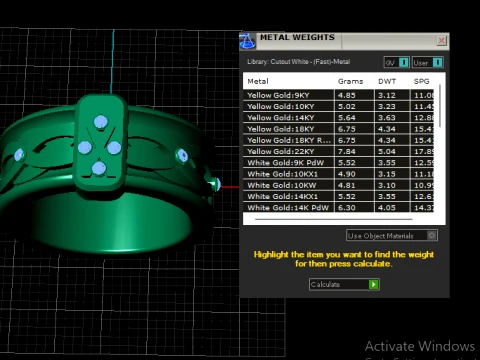The width and height of the screenshot is (480, 360).
Task: Click the SPG column header
Action: [421, 81]
